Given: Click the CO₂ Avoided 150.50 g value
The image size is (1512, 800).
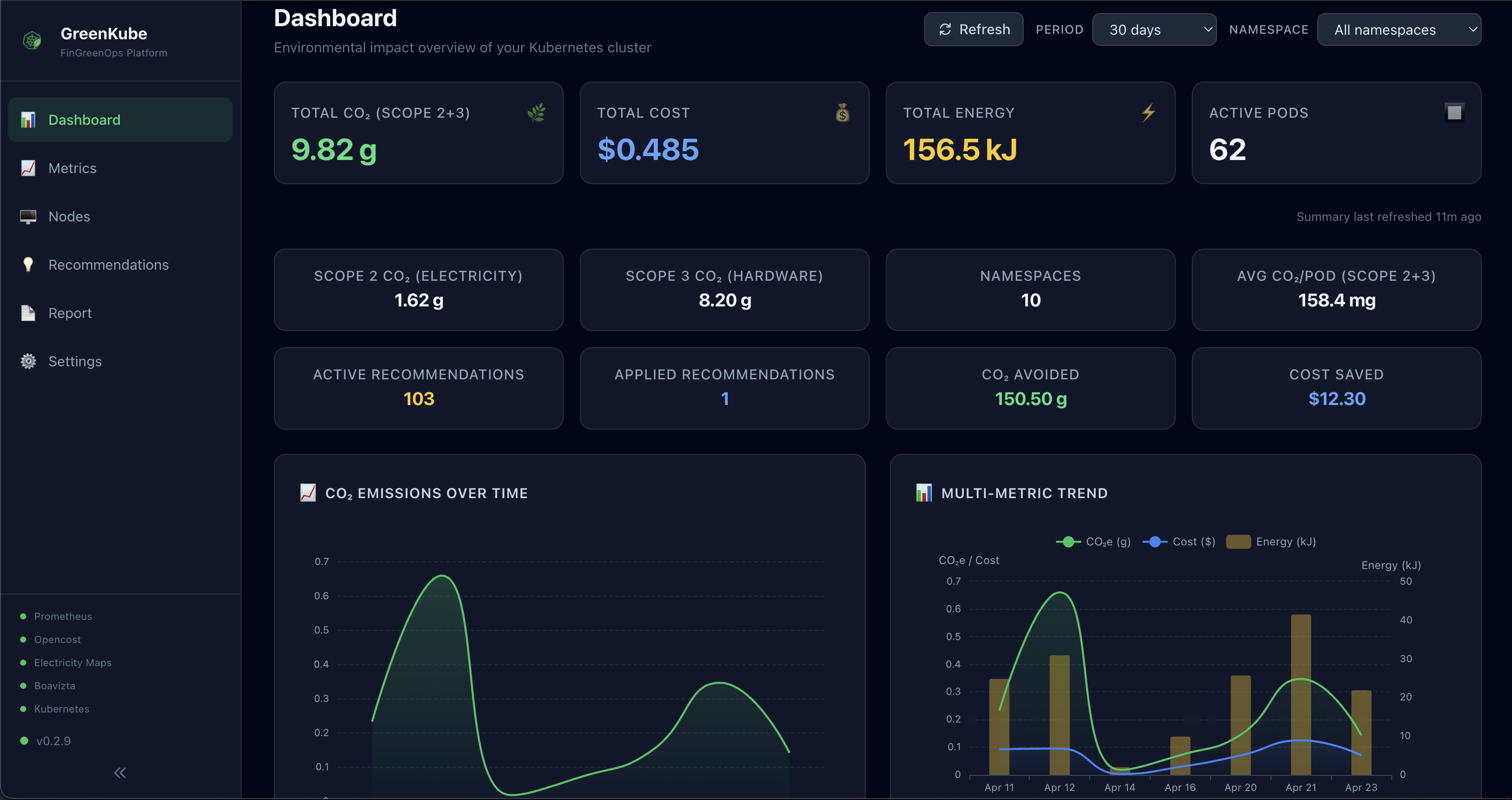Looking at the screenshot, I should pyautogui.click(x=1031, y=398).
